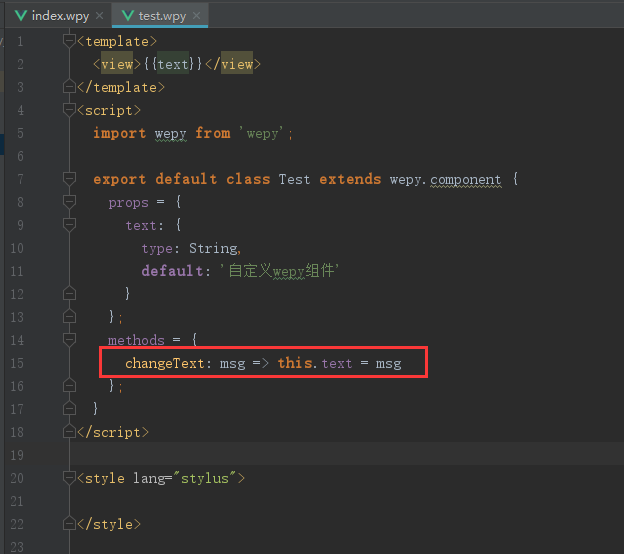Screen dimensions: 624x554
Task: Click the 'extends' keyword
Action: pyautogui.click(x=350, y=179)
